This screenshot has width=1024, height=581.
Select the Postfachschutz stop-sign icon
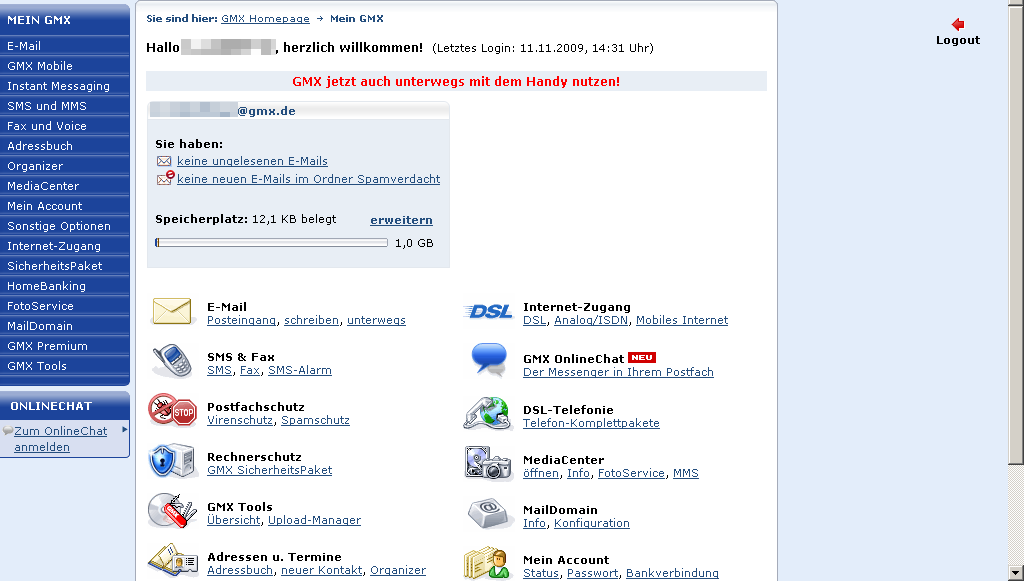(x=172, y=410)
